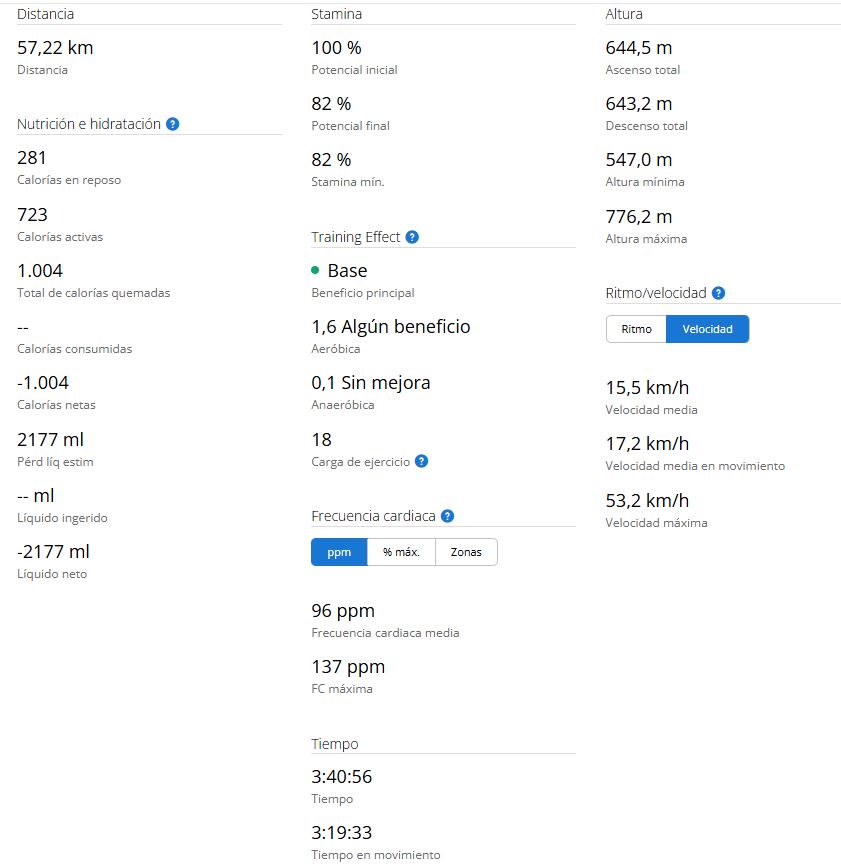The image size is (841, 866).
Task: Click the 57,22 km distance value
Action: (x=56, y=47)
